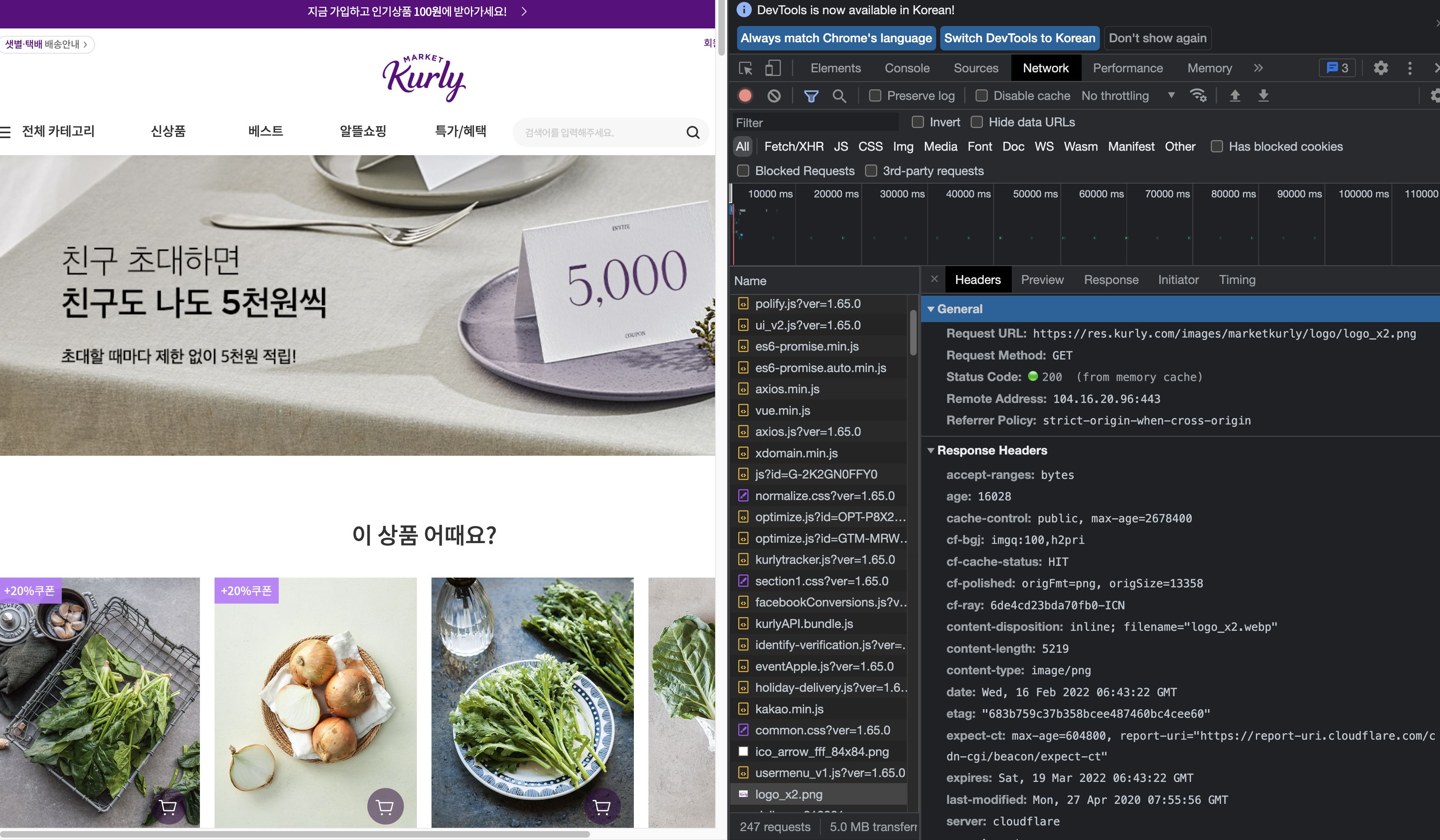The image size is (1440, 840).
Task: Open the Timing tab for the request
Action: [1236, 280]
